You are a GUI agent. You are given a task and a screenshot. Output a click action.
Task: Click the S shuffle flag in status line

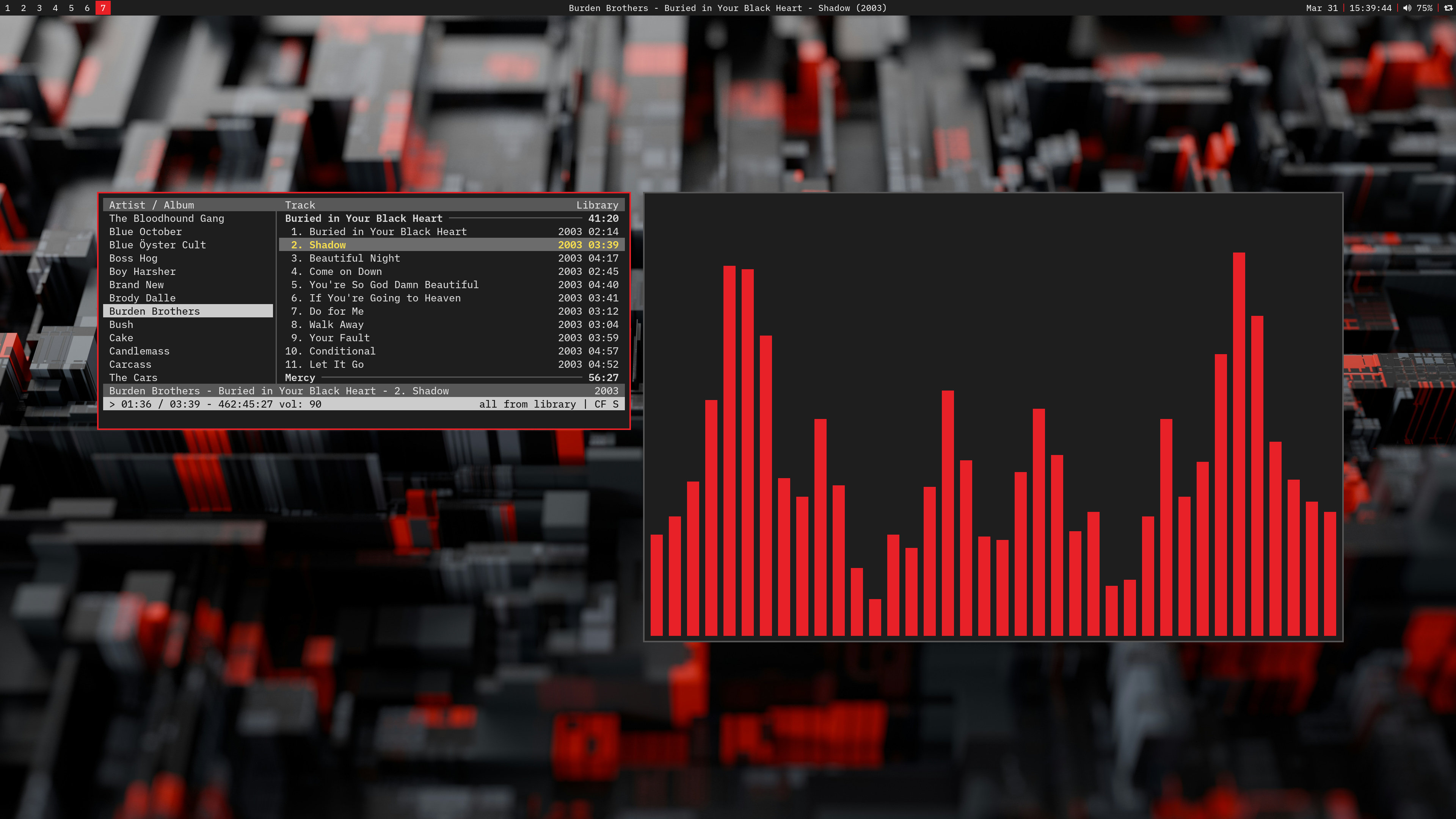coord(615,404)
